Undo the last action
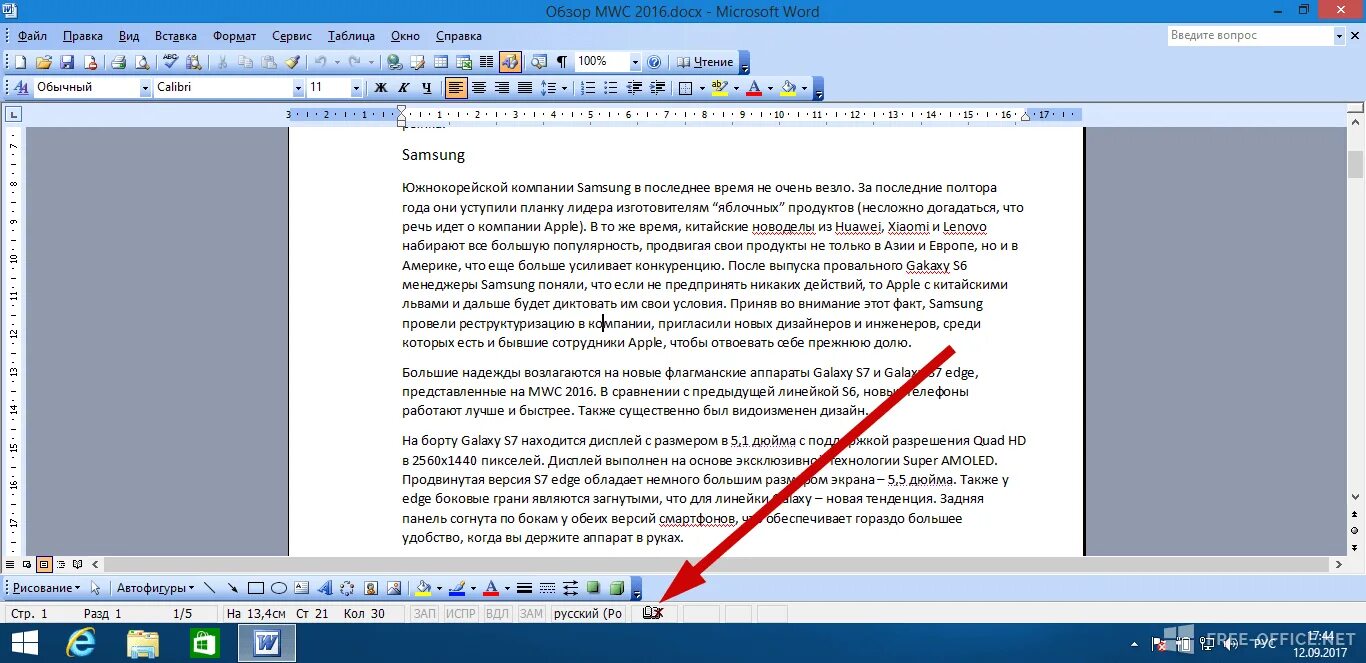Viewport: 1366px width, 663px height. click(320, 62)
